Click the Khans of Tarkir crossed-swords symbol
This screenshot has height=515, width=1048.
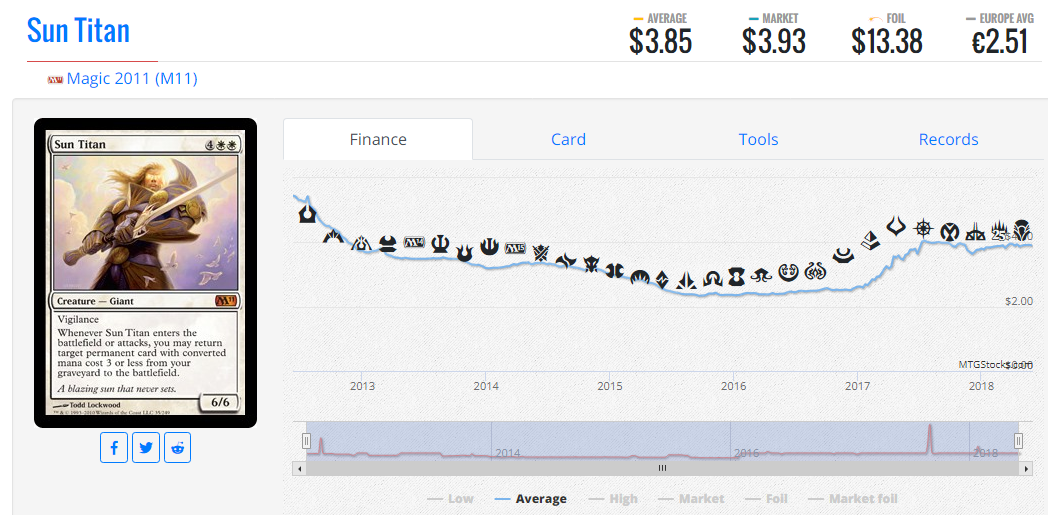541,253
